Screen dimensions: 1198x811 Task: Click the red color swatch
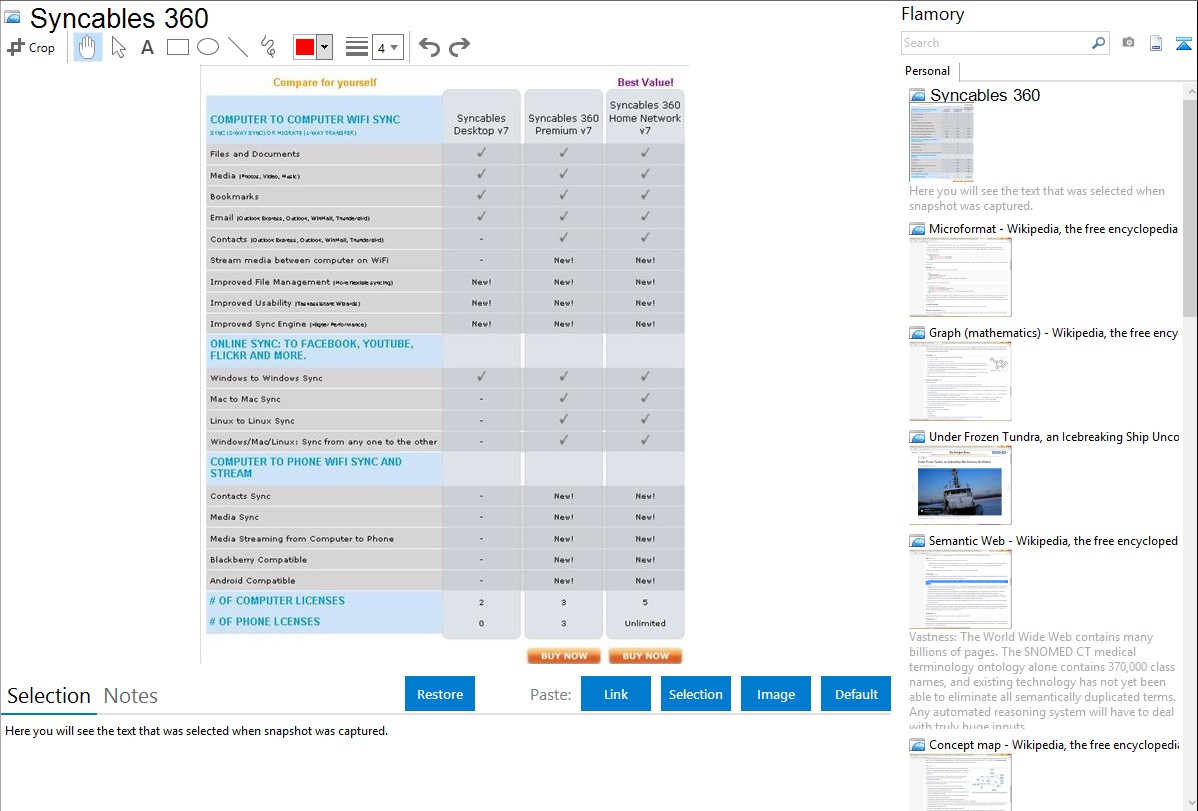(305, 47)
